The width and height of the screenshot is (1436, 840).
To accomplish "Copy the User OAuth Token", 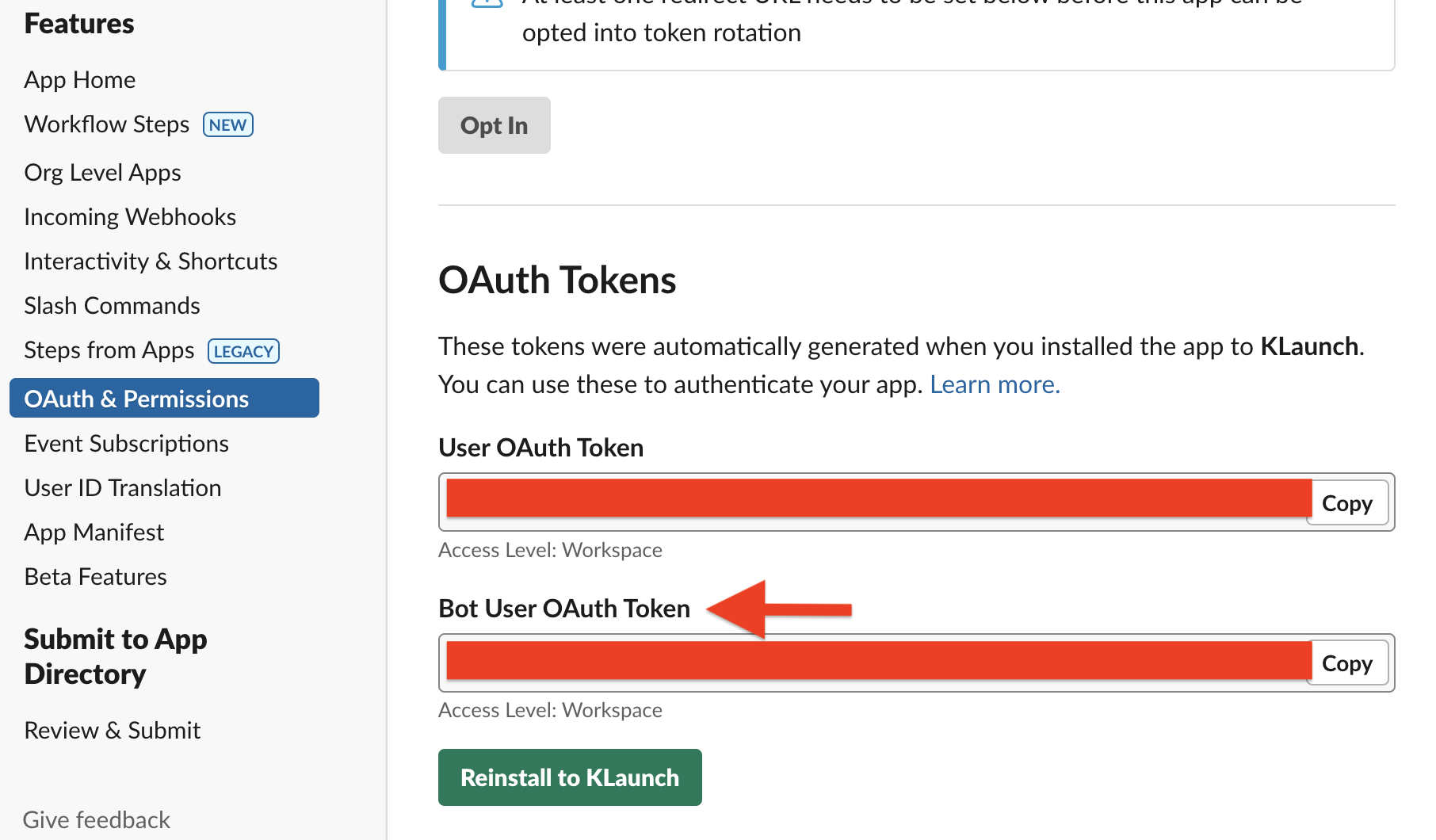I will click(1347, 503).
